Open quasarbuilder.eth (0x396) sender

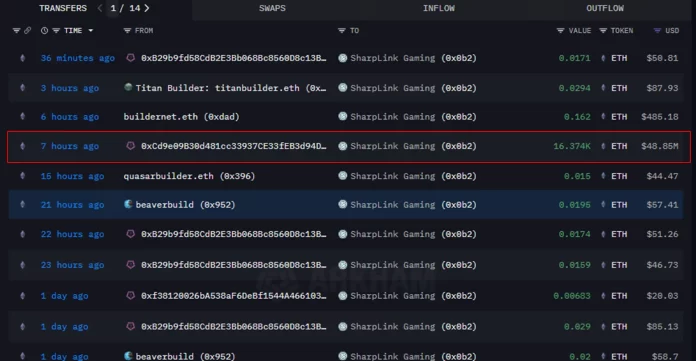189,176
